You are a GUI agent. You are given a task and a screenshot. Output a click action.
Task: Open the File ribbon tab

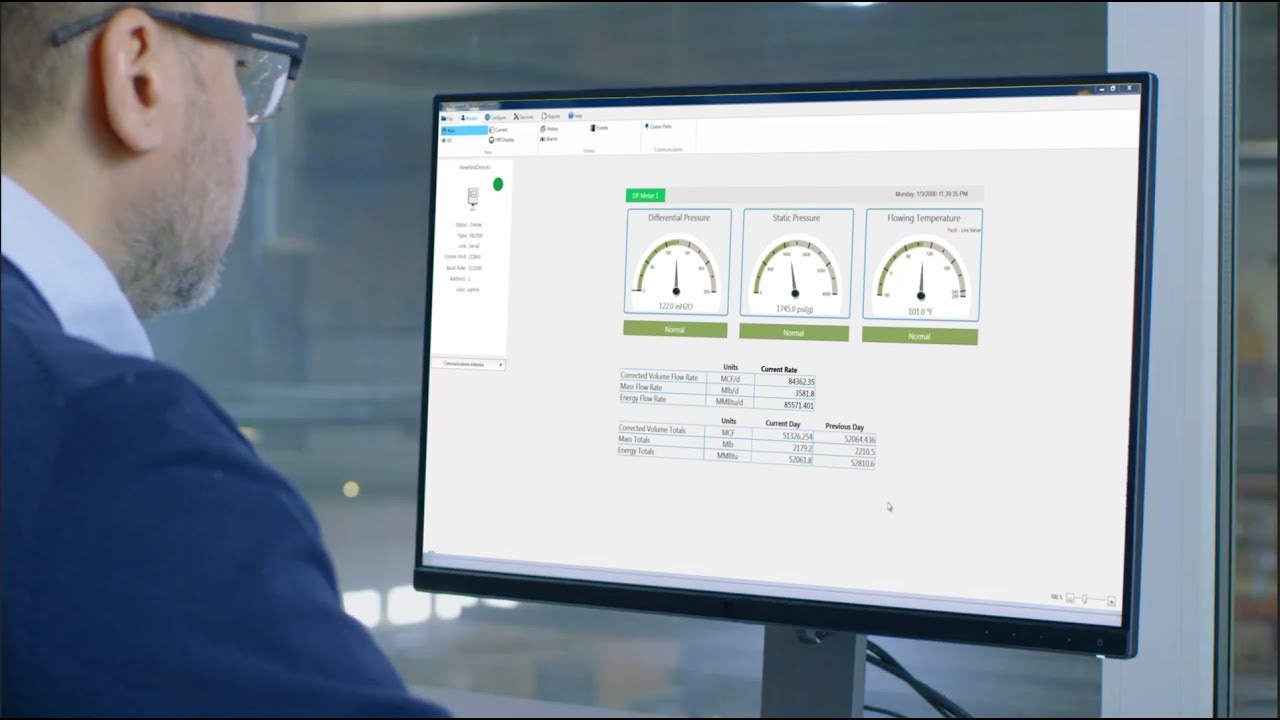point(446,118)
